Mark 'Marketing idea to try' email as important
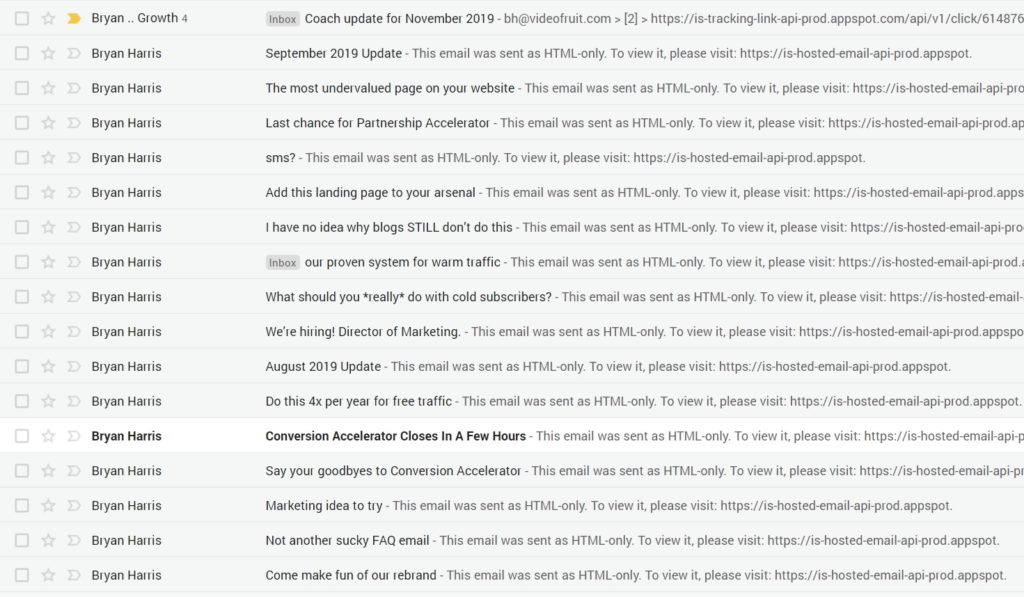Viewport: 1024px width, 597px height. click(x=74, y=506)
